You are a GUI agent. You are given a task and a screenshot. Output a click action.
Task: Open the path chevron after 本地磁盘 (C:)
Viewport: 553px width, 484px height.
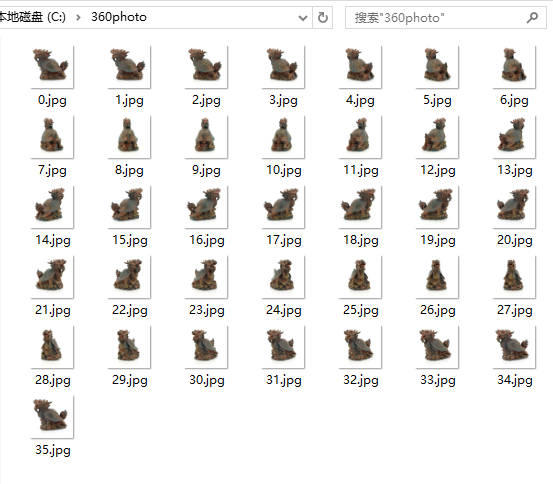click(x=78, y=17)
